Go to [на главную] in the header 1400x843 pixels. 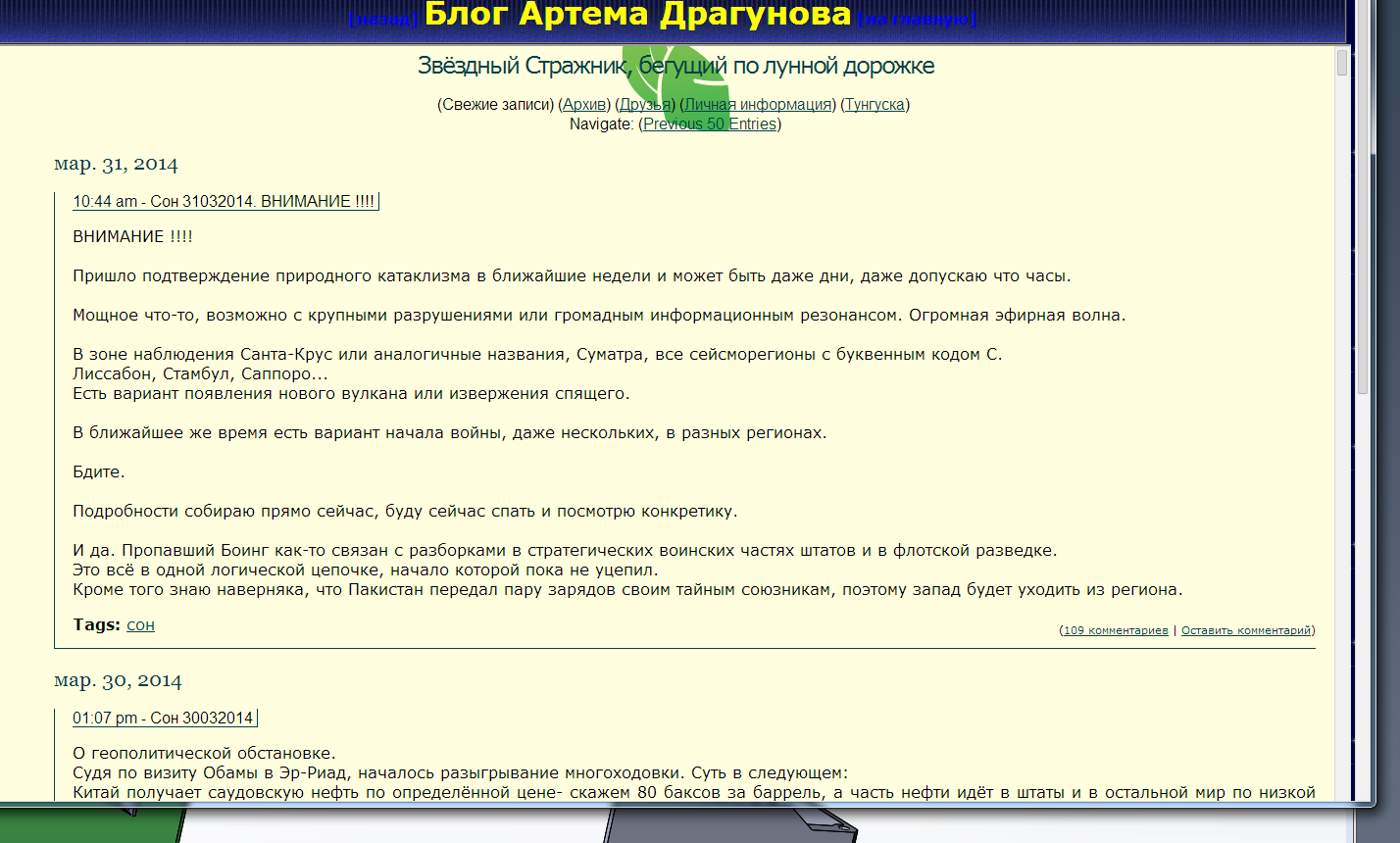pyautogui.click(x=917, y=19)
